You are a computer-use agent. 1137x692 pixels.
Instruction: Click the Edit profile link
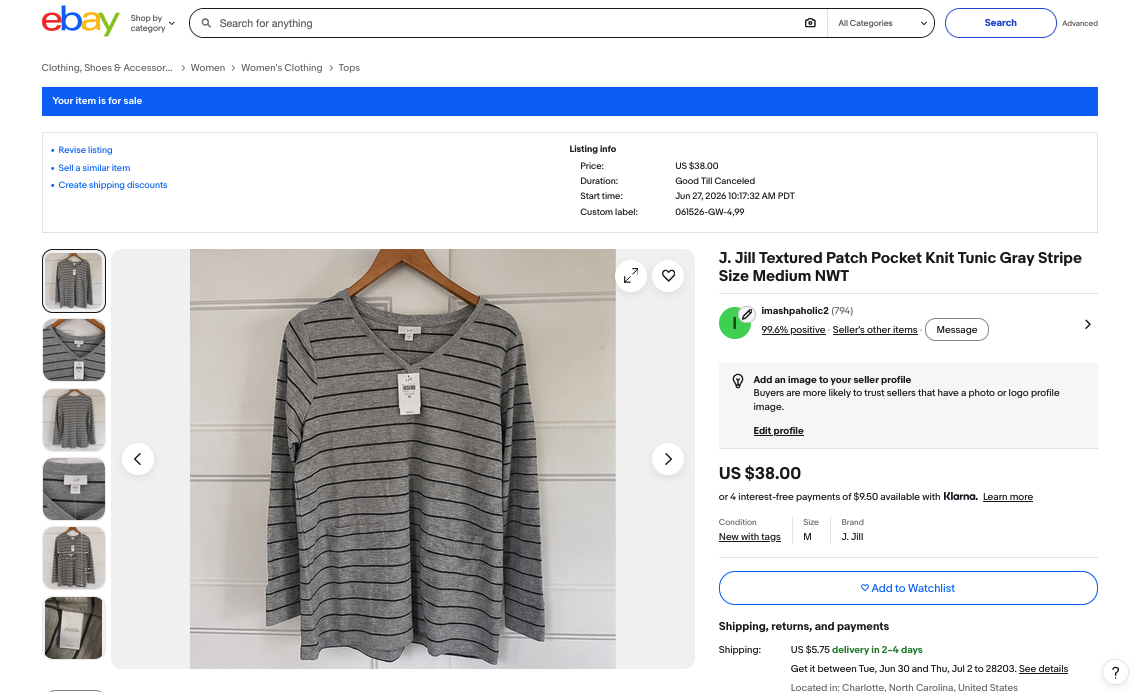tap(778, 431)
